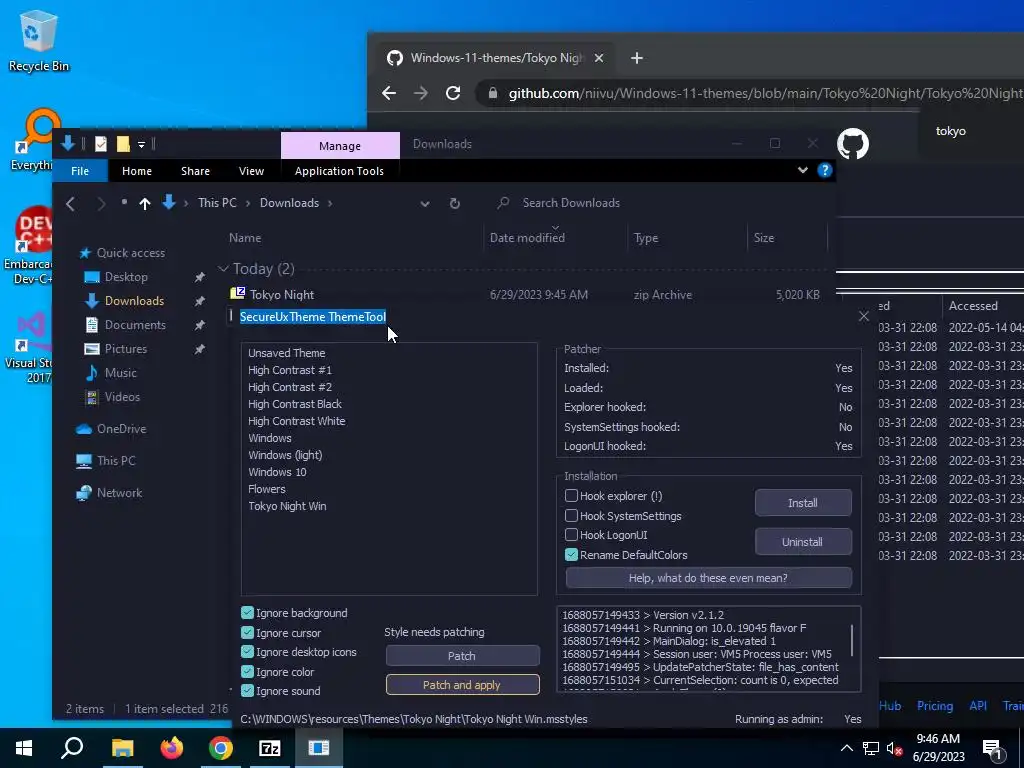
Task: Open a new Chrome tab
Action: coord(637,58)
